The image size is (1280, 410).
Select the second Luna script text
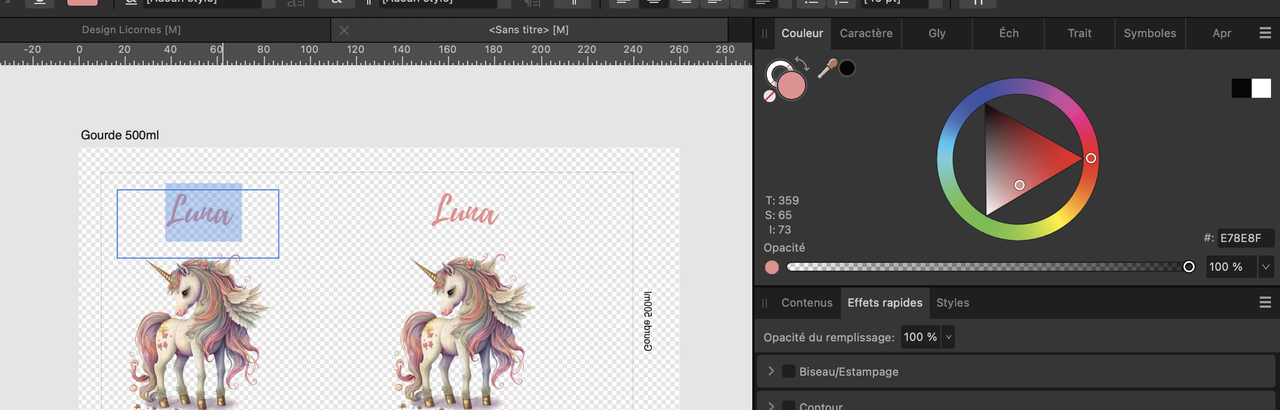click(x=465, y=211)
